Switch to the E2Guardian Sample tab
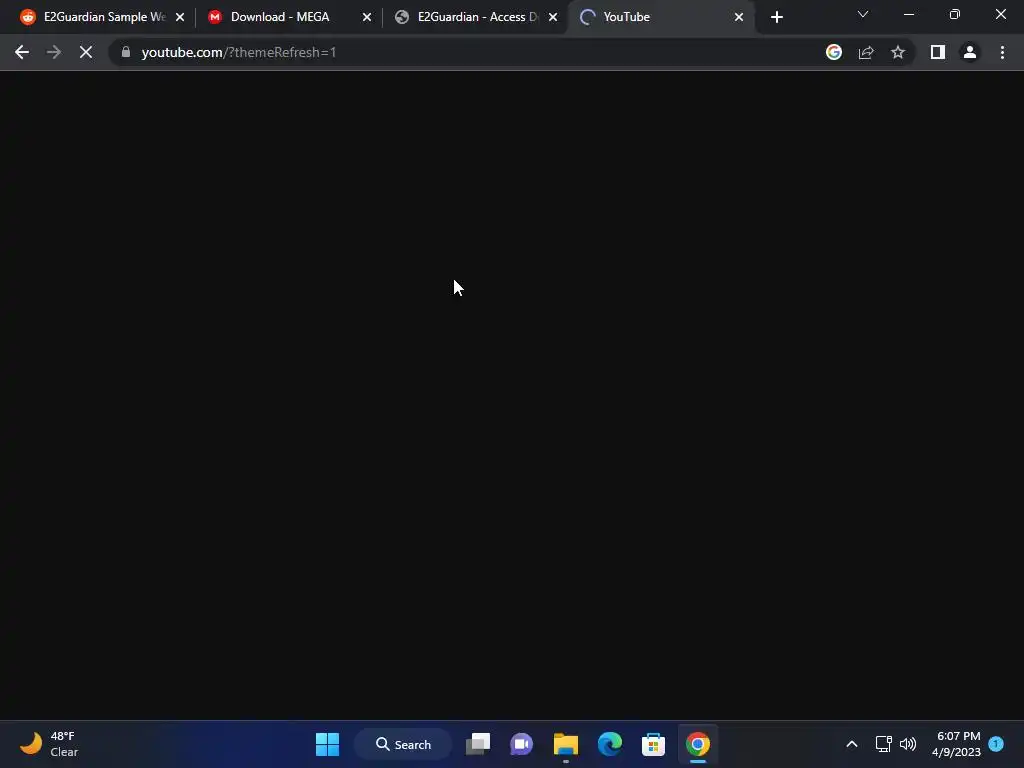The image size is (1024, 768). pos(93,17)
